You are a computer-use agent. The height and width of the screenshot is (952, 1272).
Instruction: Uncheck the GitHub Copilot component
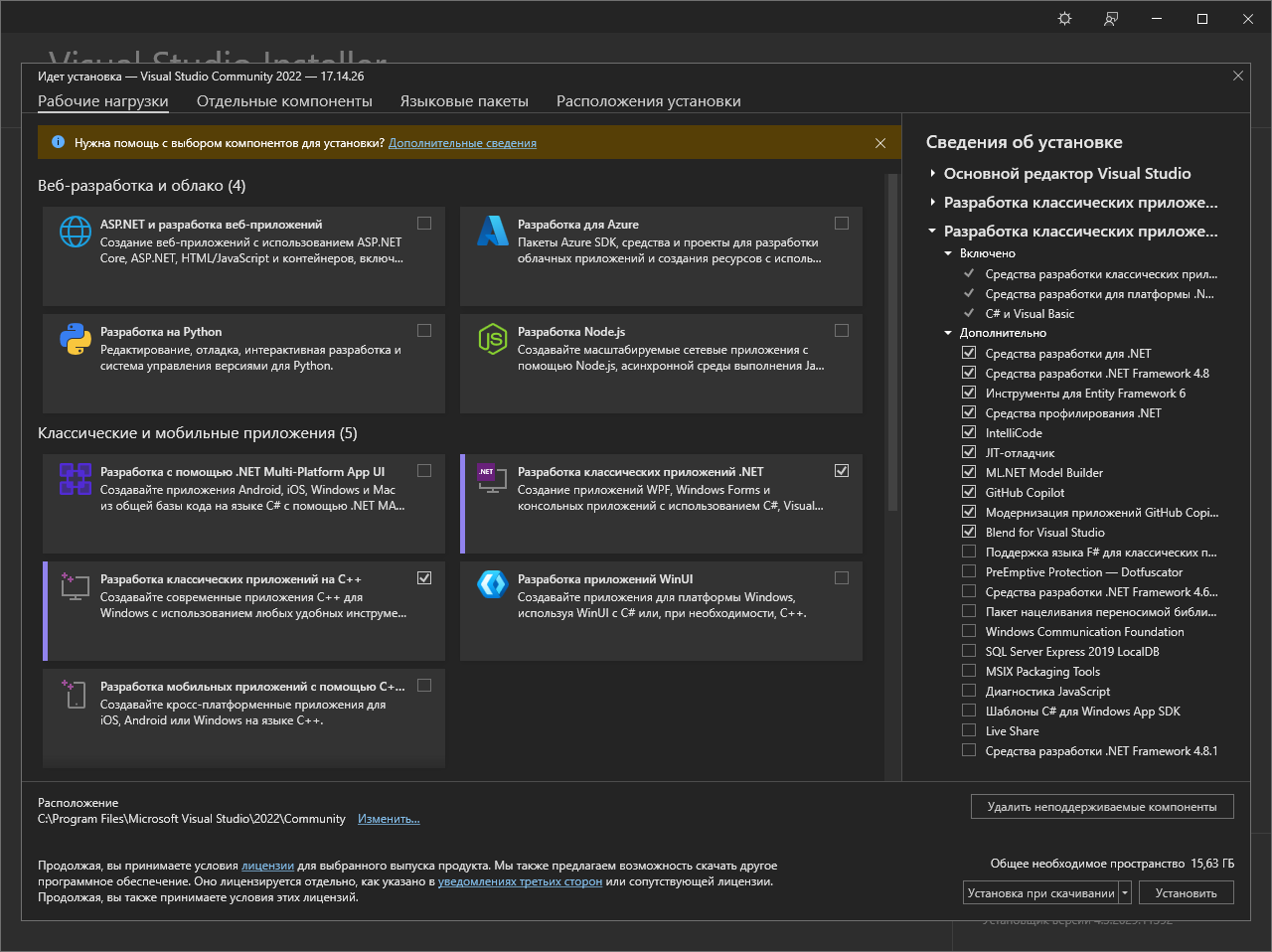[x=969, y=492]
